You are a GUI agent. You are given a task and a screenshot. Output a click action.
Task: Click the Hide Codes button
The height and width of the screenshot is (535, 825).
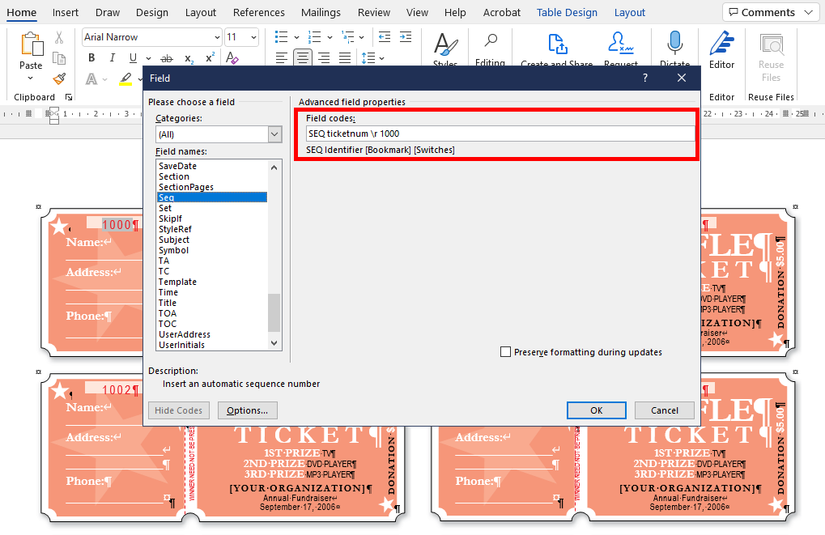pyautogui.click(x=178, y=410)
